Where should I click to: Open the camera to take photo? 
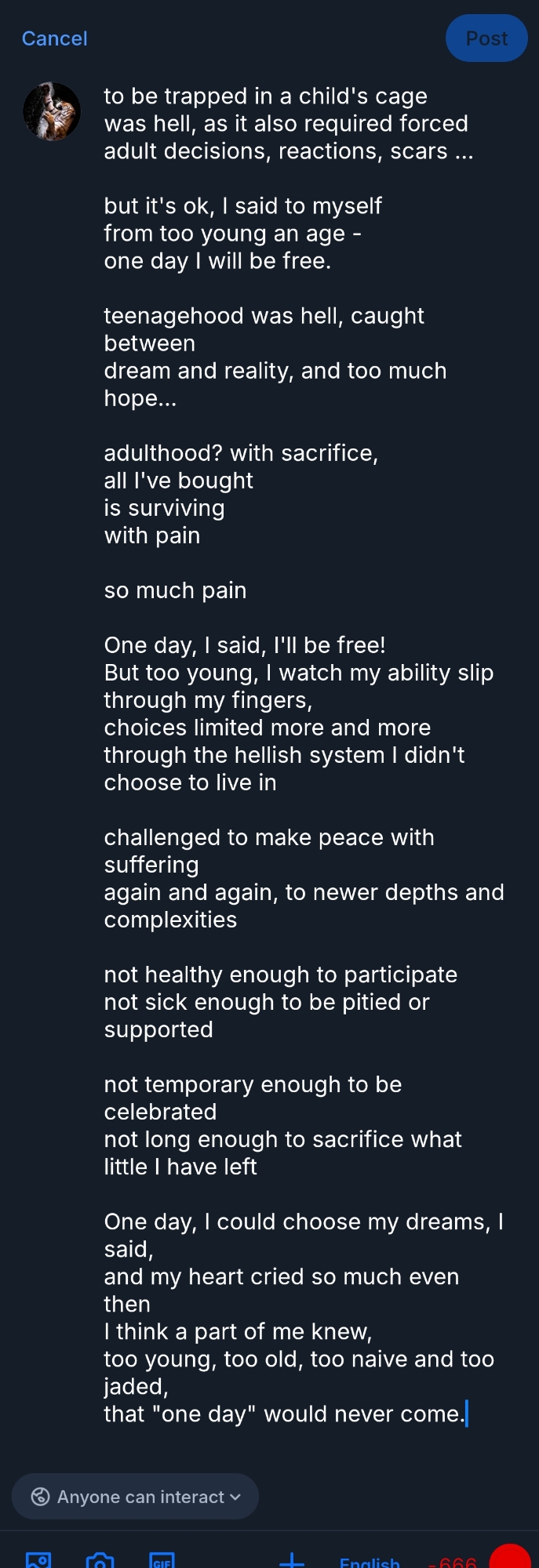(x=100, y=1560)
